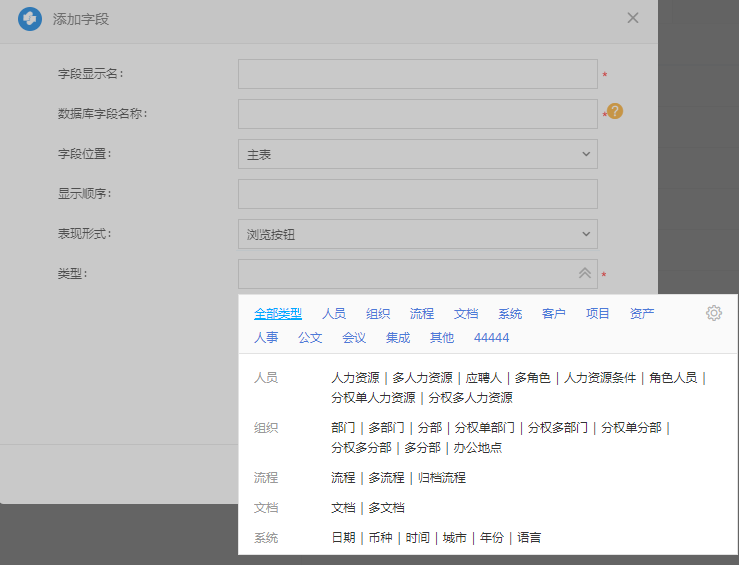This screenshot has width=739, height=565.
Task: Pick the 办公地点 type option
Action: (477, 448)
